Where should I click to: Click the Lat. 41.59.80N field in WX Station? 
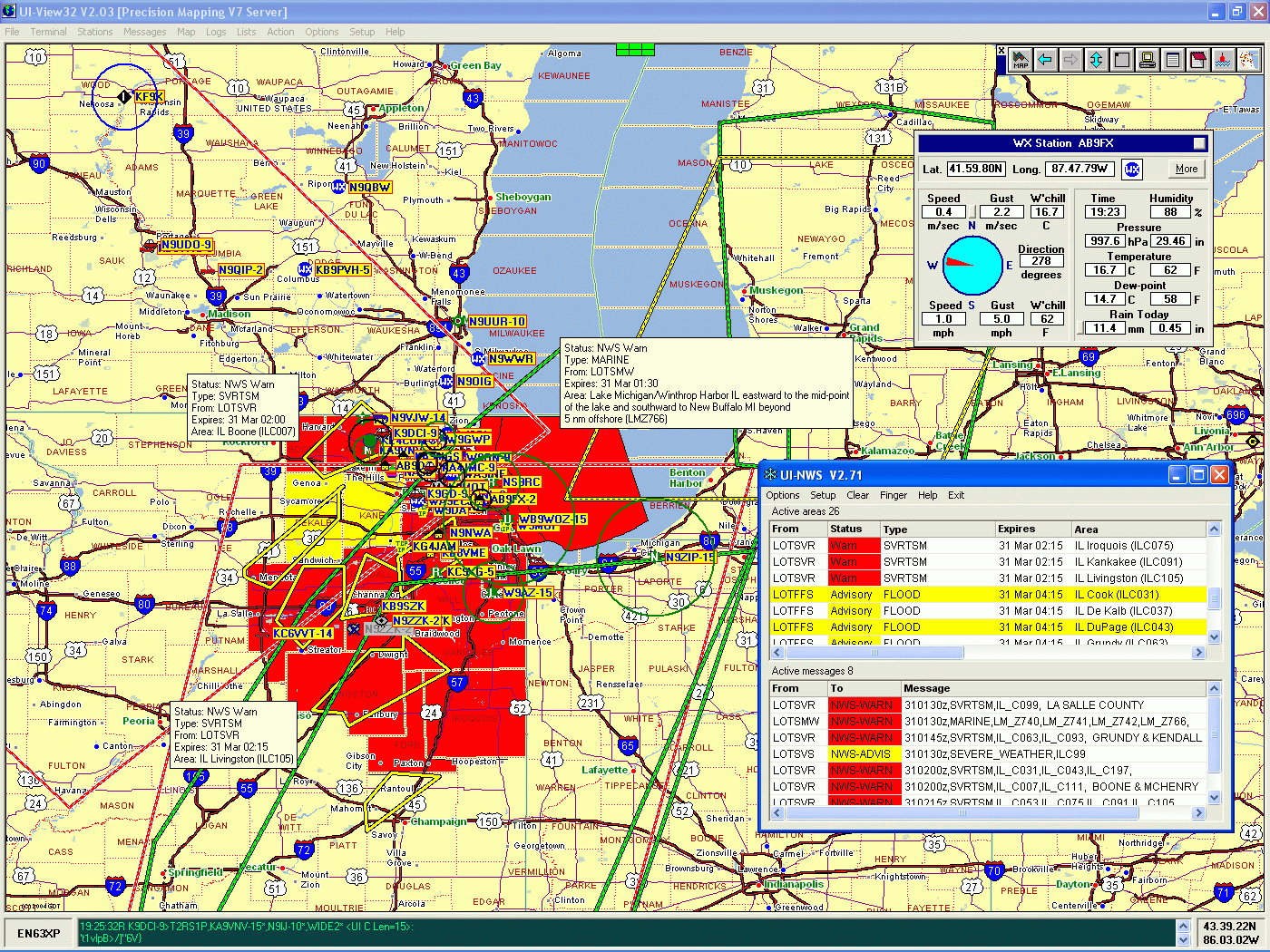tap(976, 169)
